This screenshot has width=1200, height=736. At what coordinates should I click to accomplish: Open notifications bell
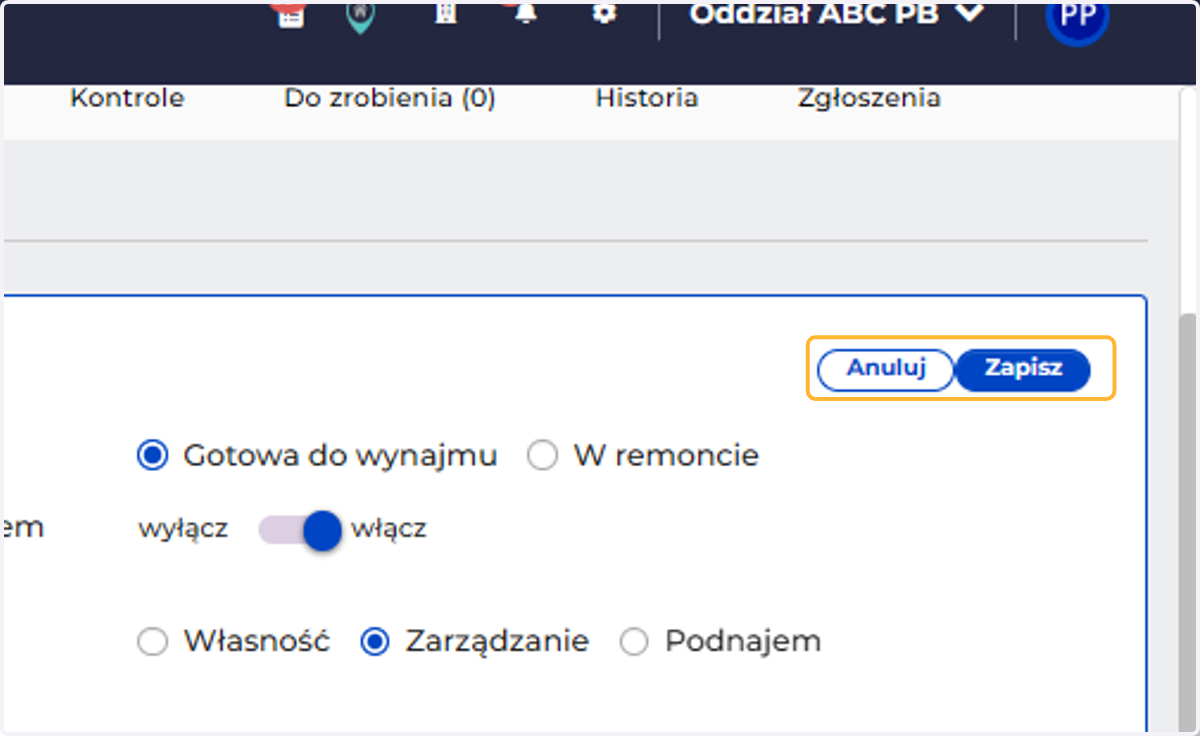(525, 14)
